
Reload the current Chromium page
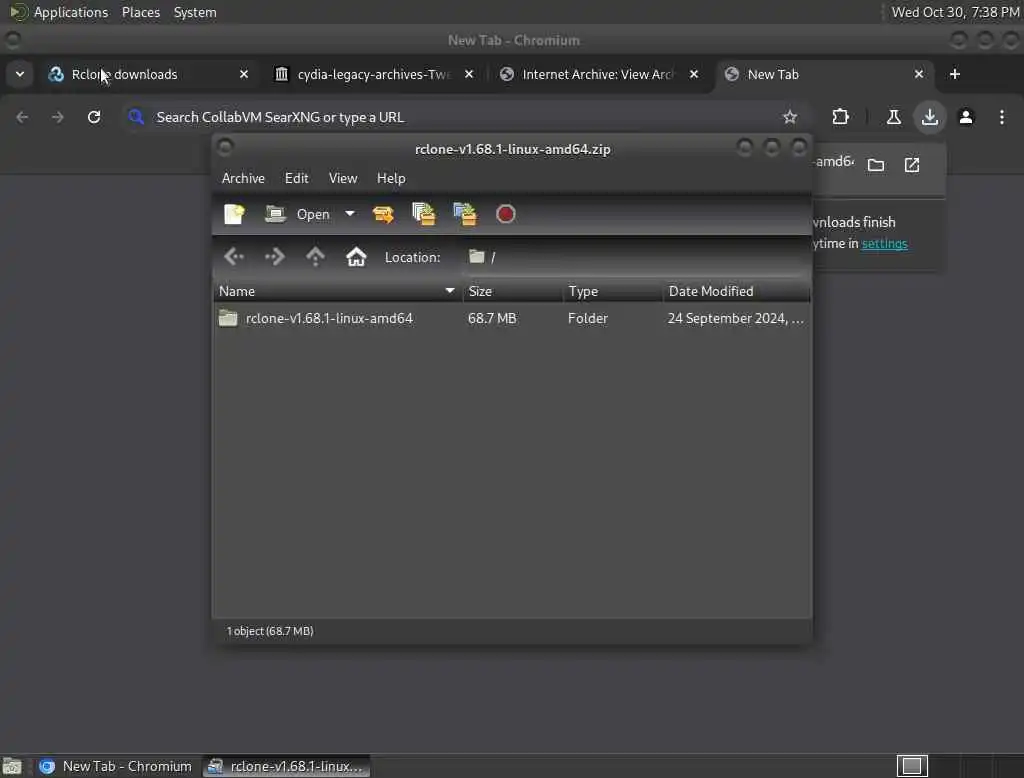coord(94,117)
